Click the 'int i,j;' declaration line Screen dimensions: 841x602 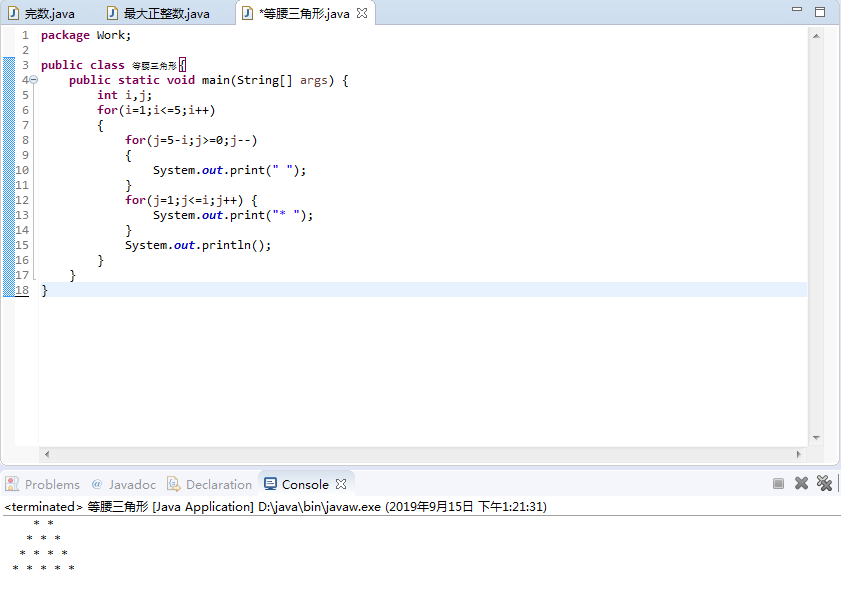coord(124,96)
